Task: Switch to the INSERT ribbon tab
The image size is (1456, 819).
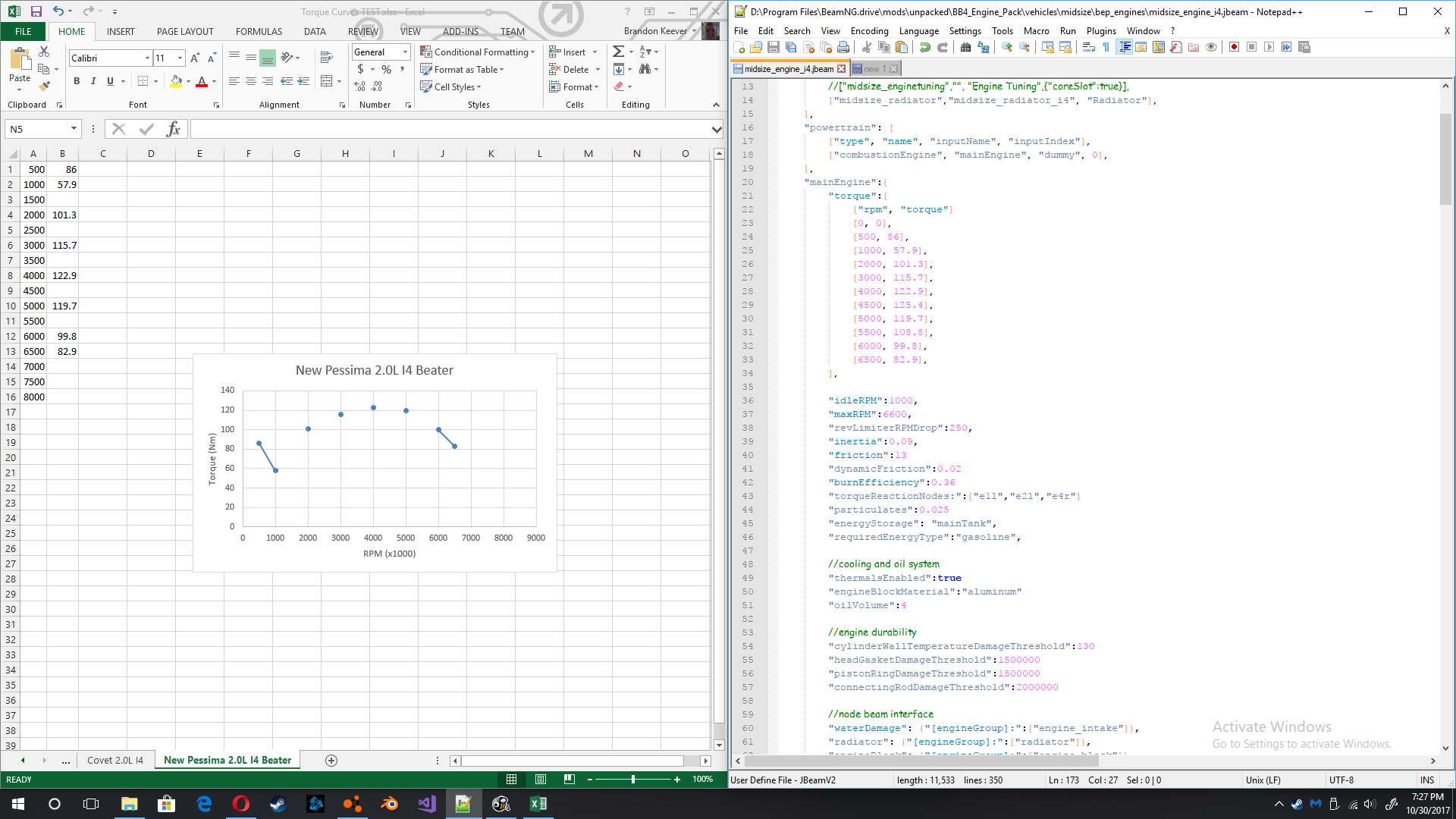Action: 121,31
